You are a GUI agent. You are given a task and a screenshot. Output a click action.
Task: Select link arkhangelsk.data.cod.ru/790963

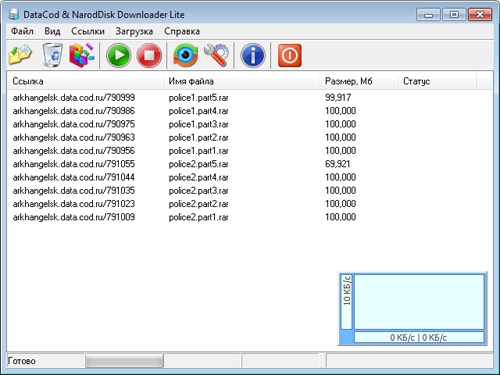pyautogui.click(x=74, y=138)
